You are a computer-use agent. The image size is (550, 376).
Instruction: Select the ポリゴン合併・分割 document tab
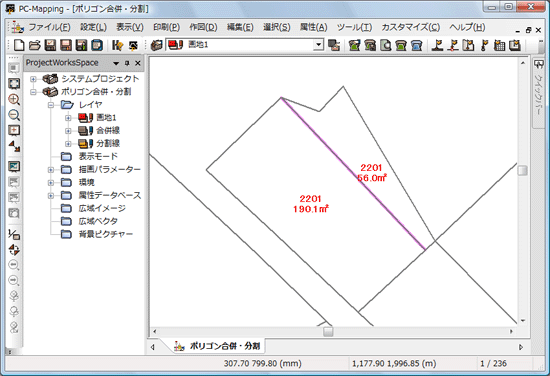pyautogui.click(x=217, y=346)
